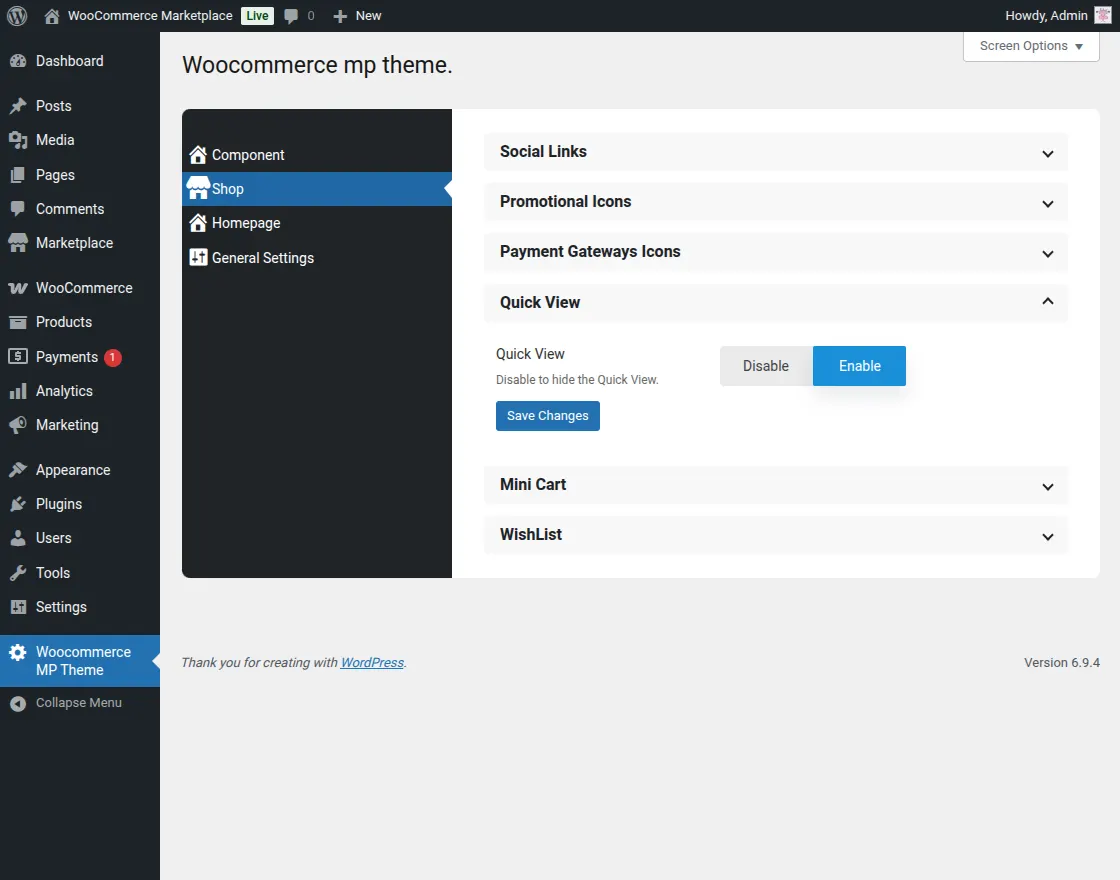Click the Pages icon in sidebar
This screenshot has width=1120, height=880.
pos(18,175)
